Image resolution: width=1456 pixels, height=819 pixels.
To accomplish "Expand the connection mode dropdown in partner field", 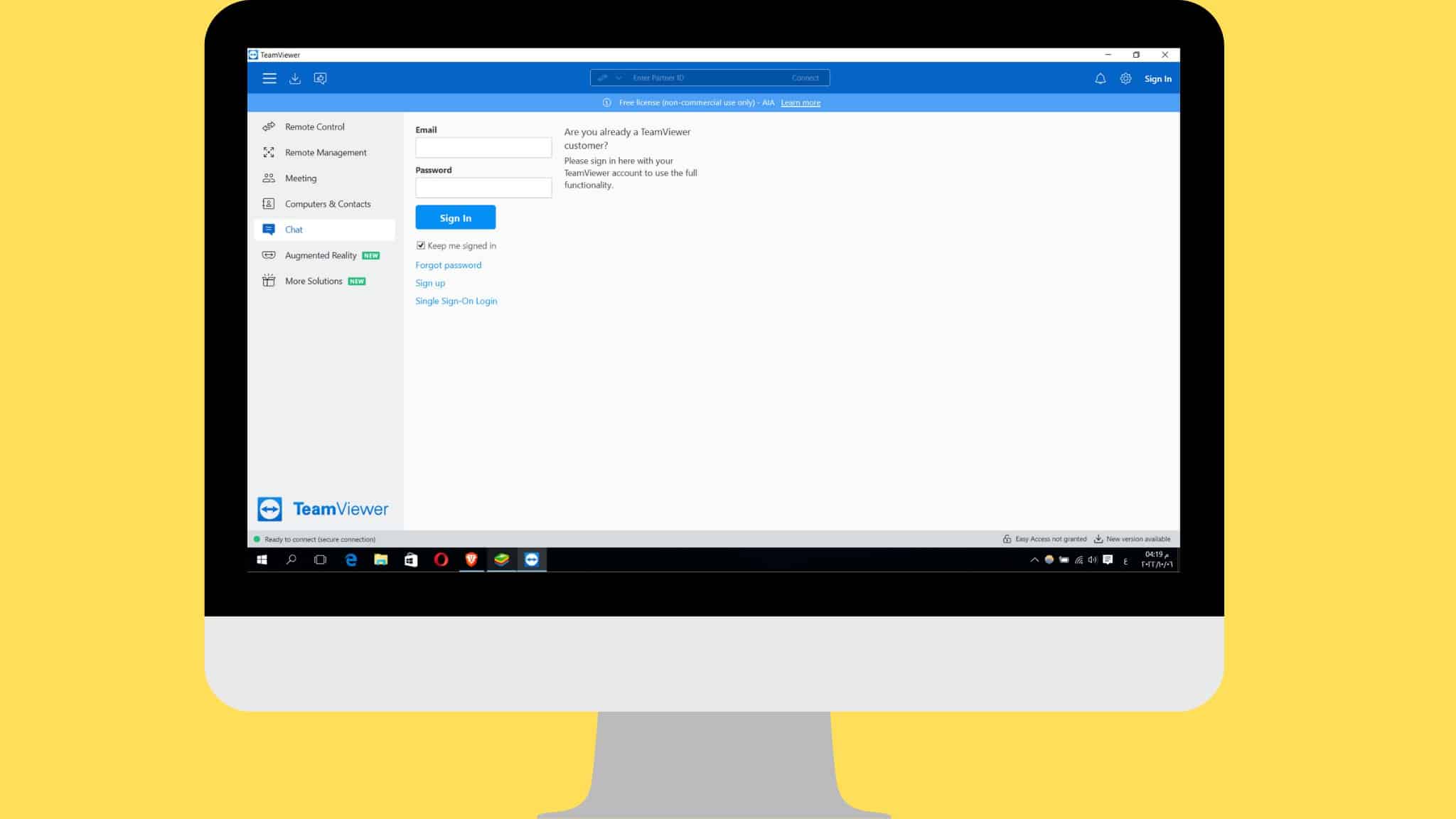I will click(x=619, y=78).
